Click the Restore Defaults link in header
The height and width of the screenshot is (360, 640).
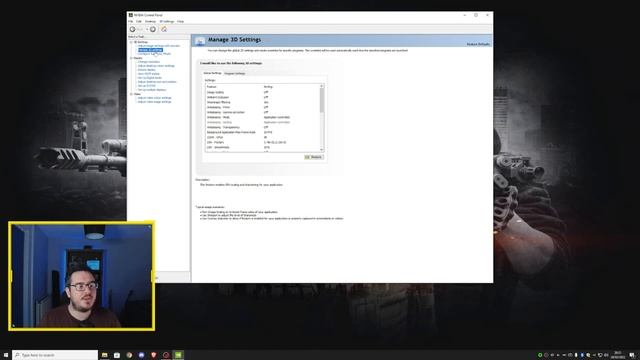click(x=478, y=44)
